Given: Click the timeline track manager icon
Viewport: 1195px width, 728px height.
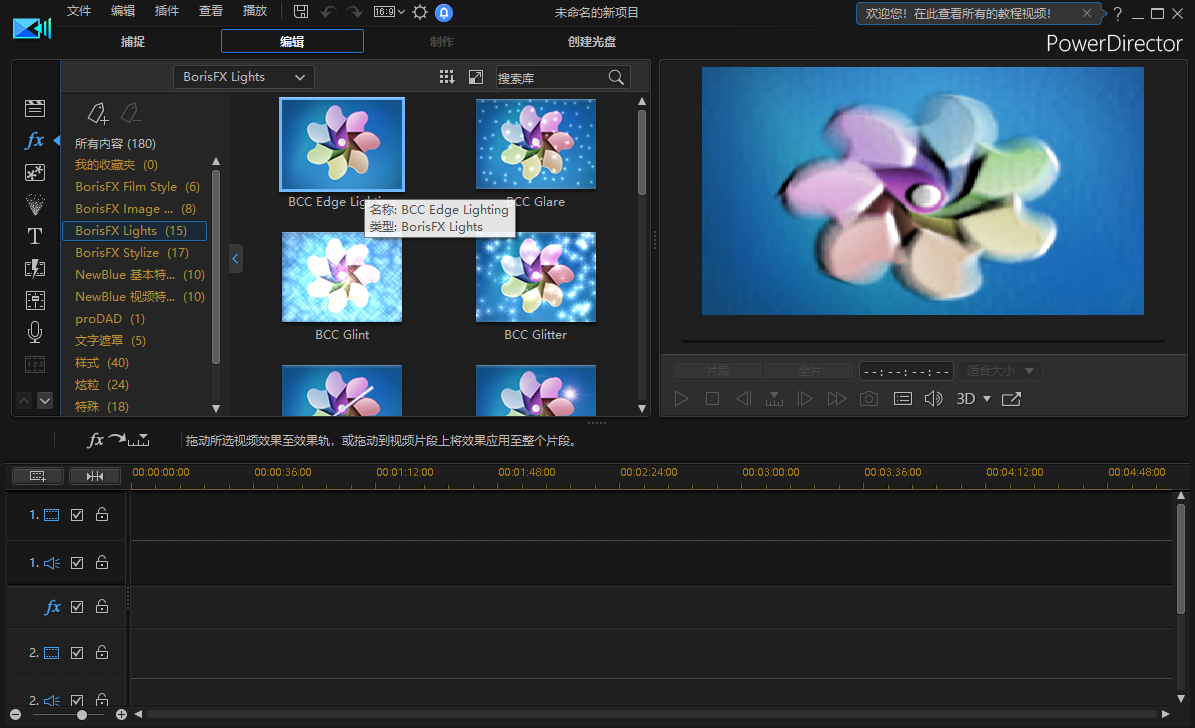Looking at the screenshot, I should click(x=37, y=476).
